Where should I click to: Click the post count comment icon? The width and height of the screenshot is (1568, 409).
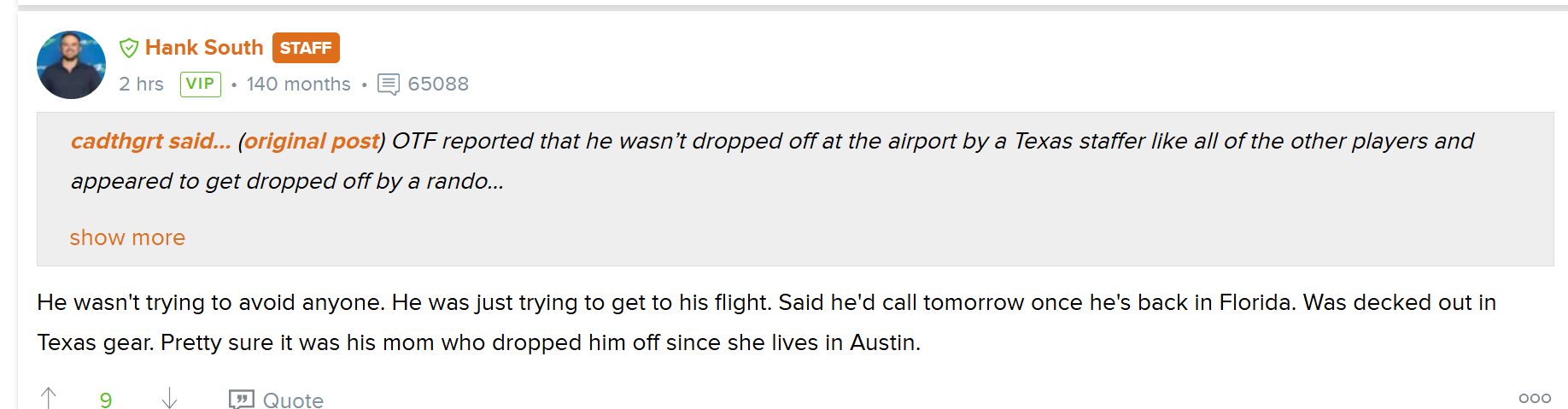pyautogui.click(x=389, y=85)
